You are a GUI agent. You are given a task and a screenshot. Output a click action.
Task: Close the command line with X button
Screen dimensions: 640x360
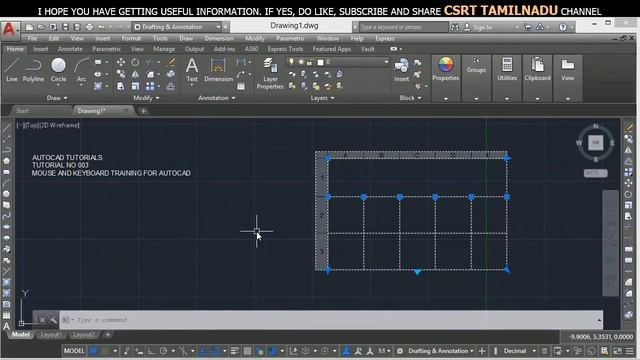(42, 320)
